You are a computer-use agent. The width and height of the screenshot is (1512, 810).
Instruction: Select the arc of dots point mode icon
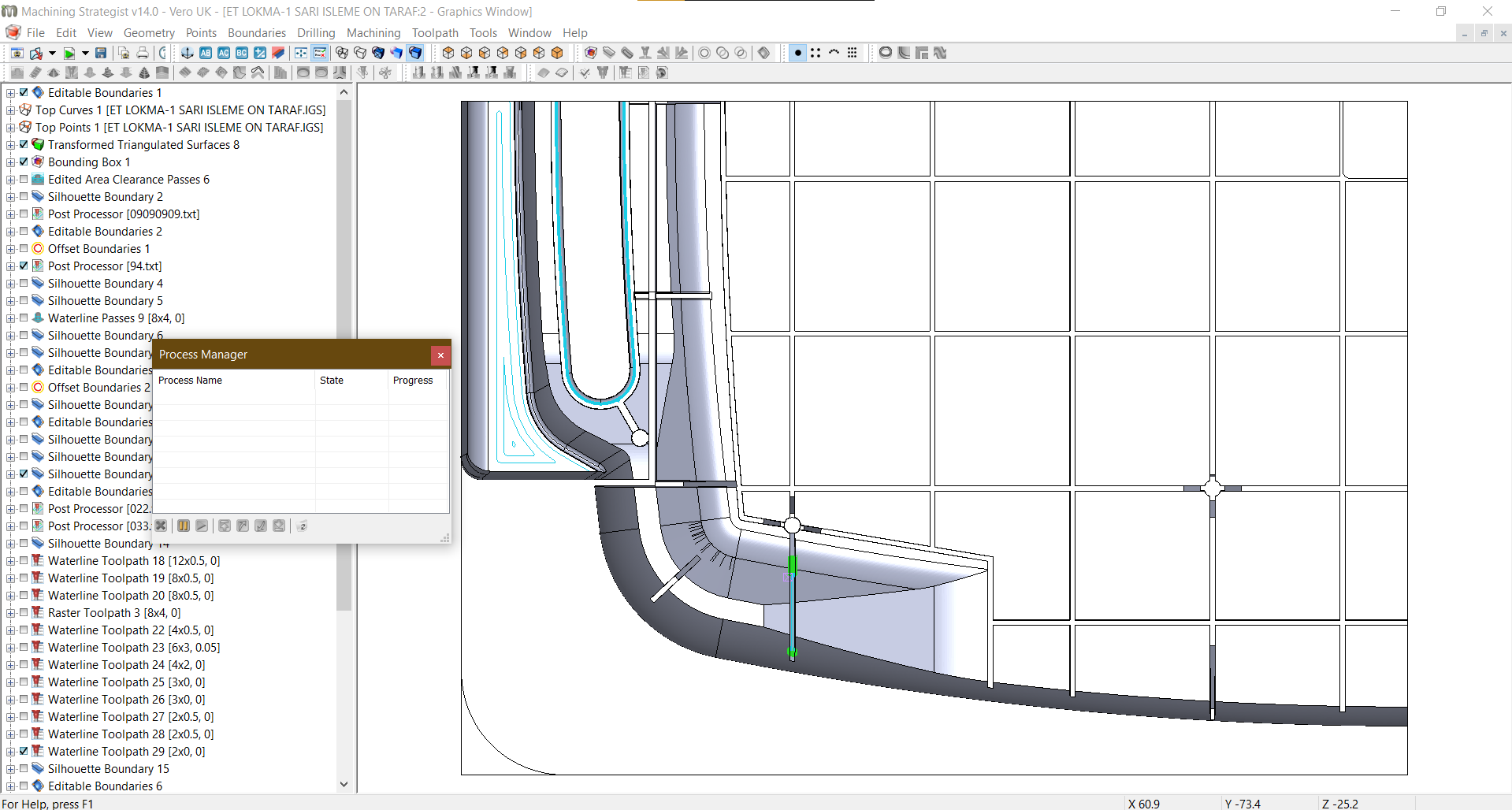[x=834, y=53]
